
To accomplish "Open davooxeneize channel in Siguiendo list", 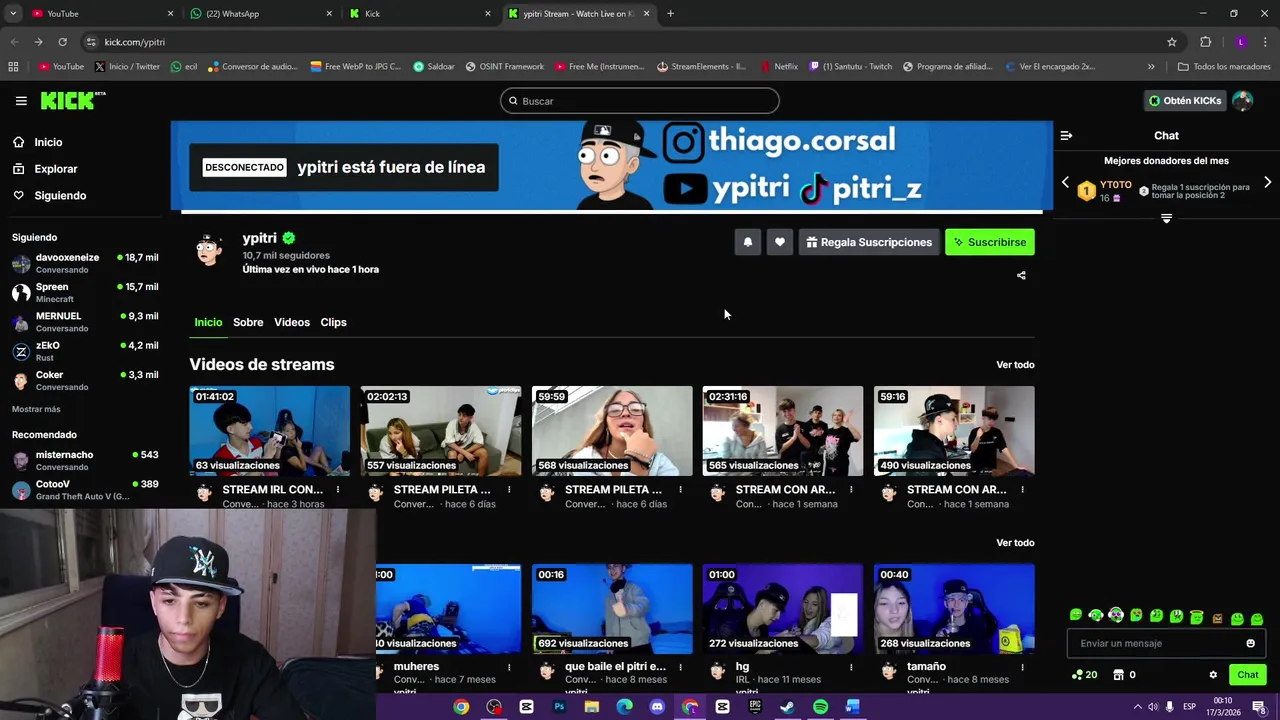I will click(85, 263).
